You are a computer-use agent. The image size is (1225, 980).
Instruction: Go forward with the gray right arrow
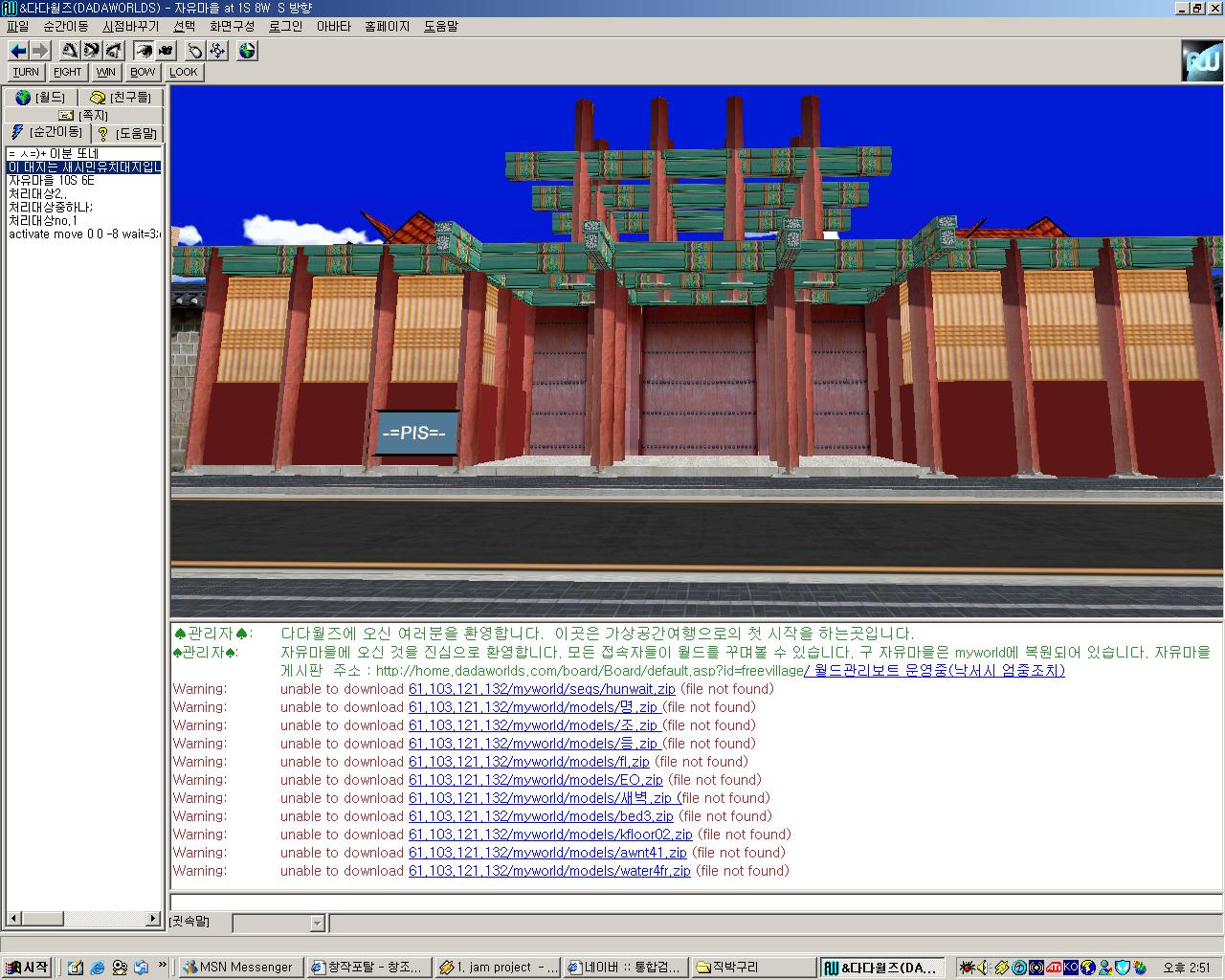(x=39, y=50)
